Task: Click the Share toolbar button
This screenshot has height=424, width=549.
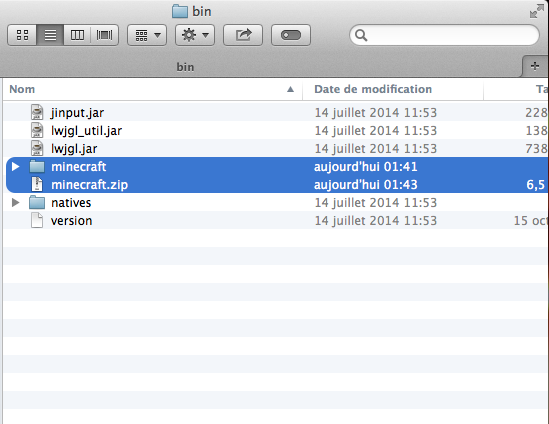Action: point(243,35)
